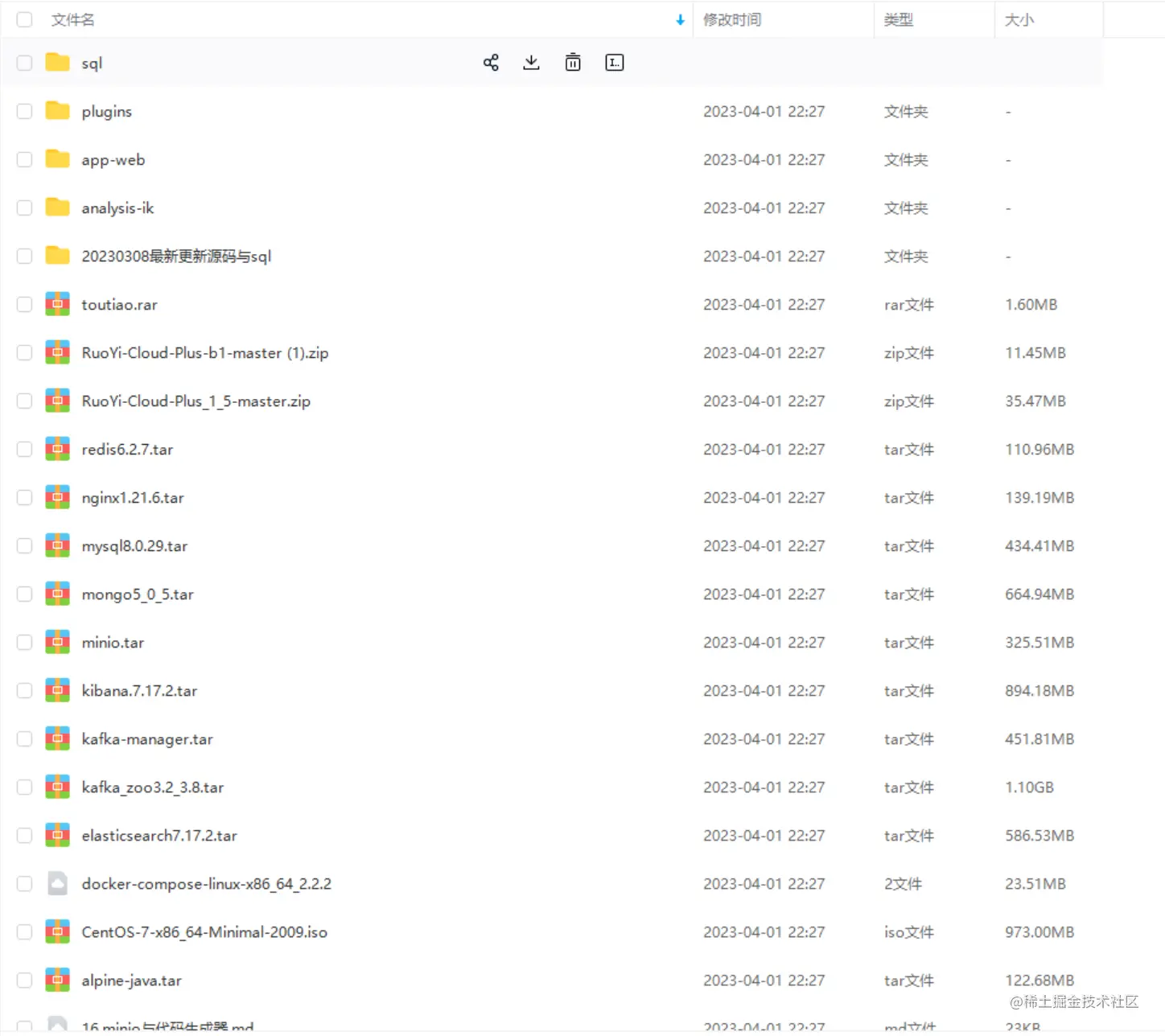Screen dimensions: 1165x1036
Task: Open 20230308最新更新源码与sql folder name
Action: (176, 257)
